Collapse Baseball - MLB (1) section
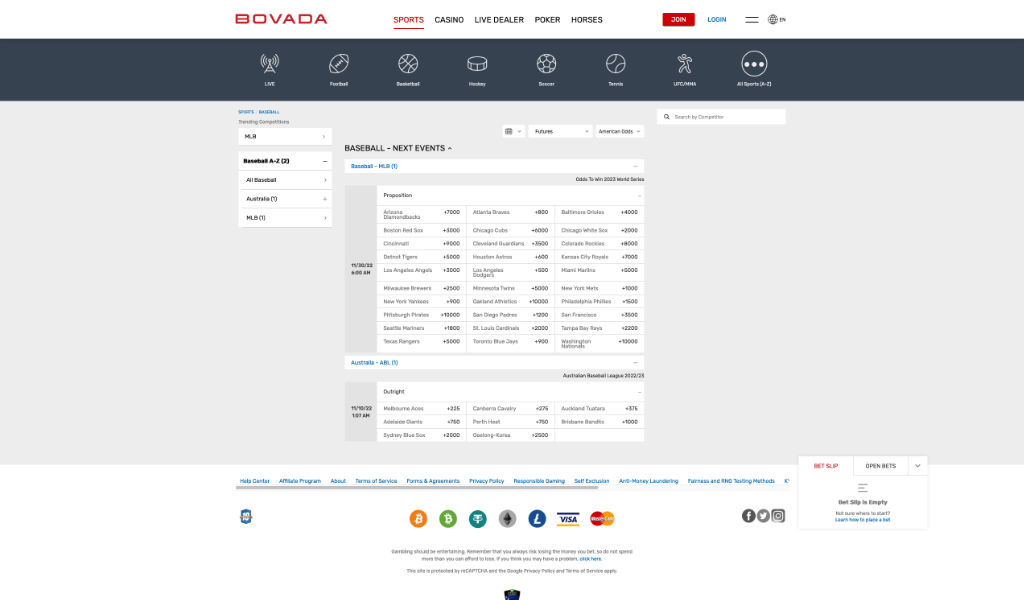The image size is (1024, 600). pyautogui.click(x=635, y=166)
